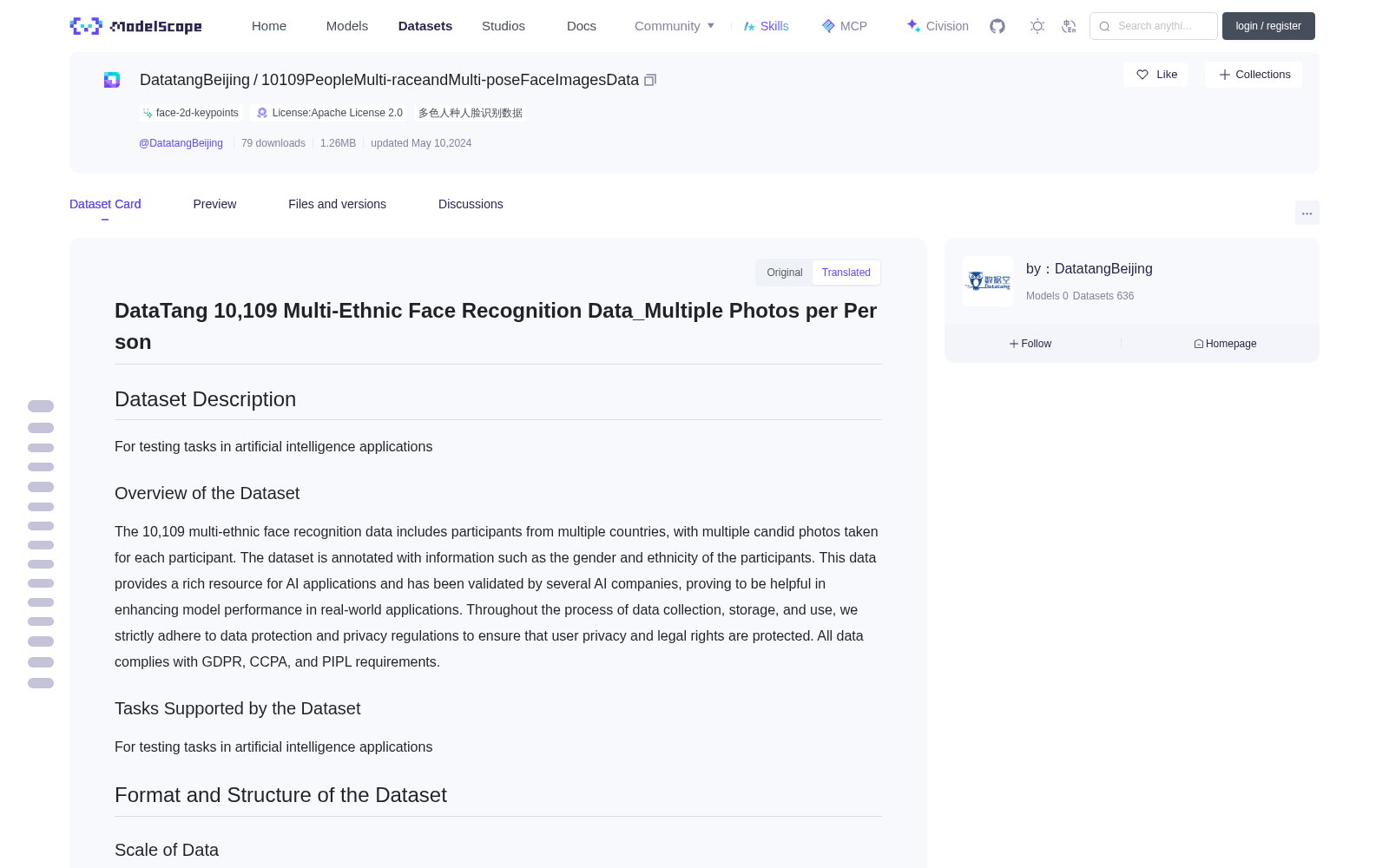Toggle light/dark theme sun icon
Viewport: 1389px width, 868px height.
point(1037,26)
